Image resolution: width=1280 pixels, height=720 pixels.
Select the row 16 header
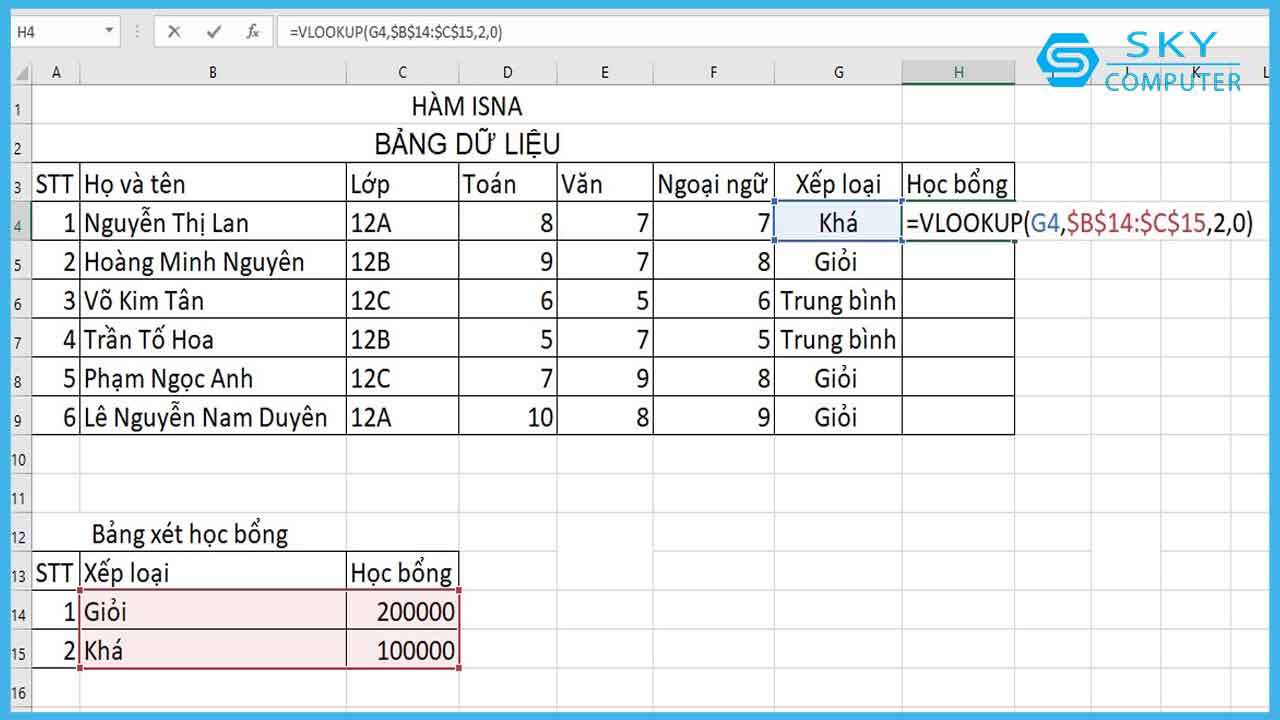pyautogui.click(x=20, y=690)
